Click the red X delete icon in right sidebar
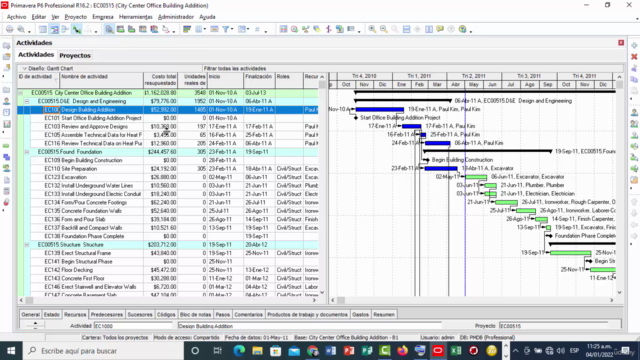 (x=634, y=56)
